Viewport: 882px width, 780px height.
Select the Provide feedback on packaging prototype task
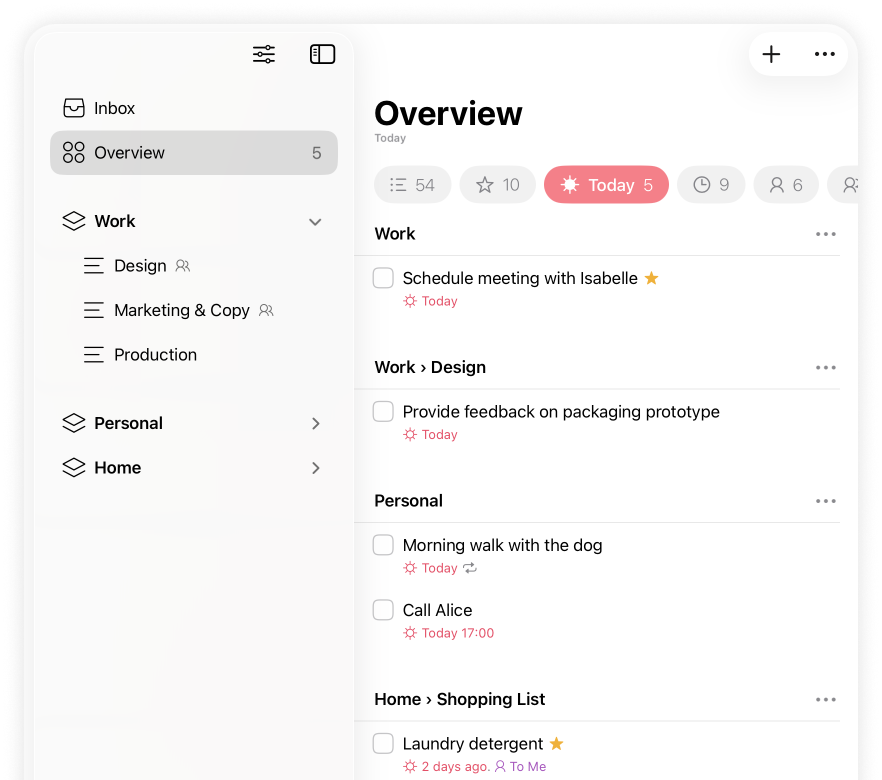point(561,411)
